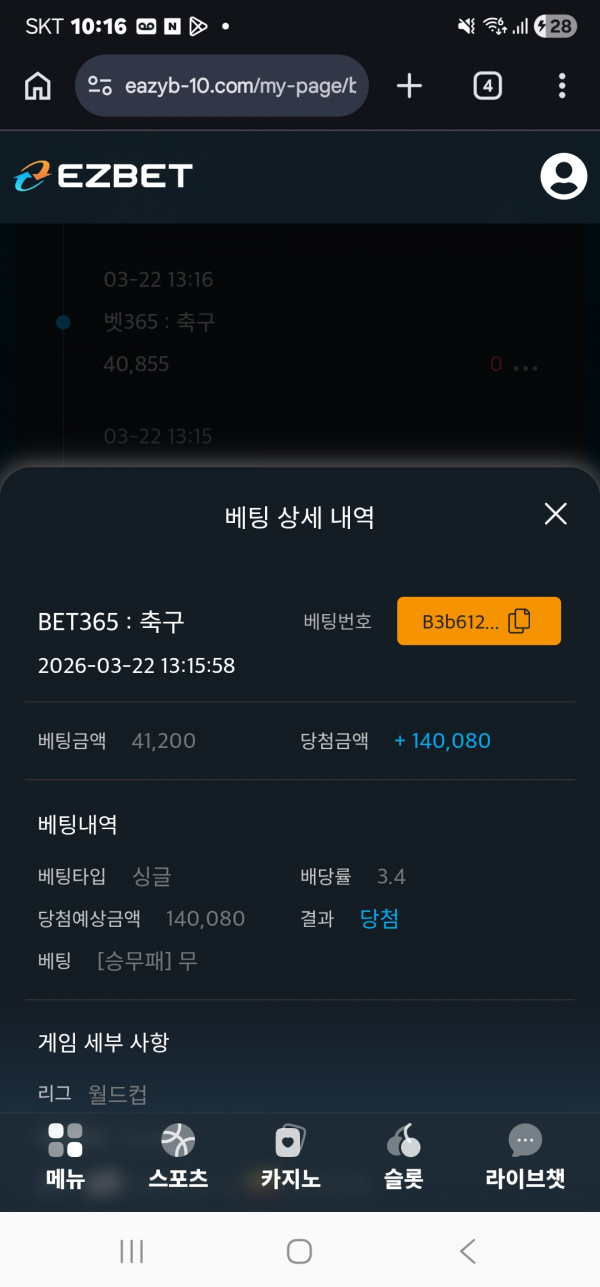Tap the site info icon in address bar

click(100, 86)
